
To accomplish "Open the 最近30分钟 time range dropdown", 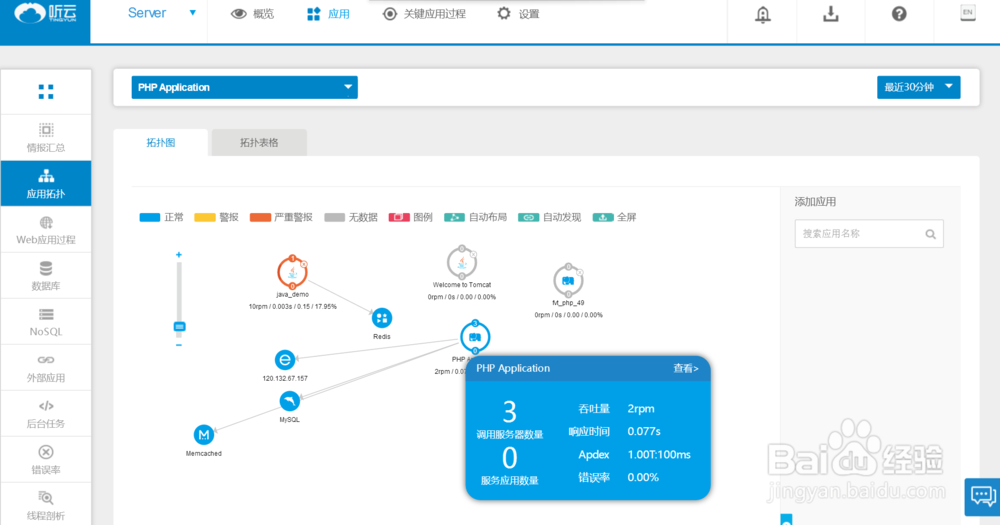I will [918, 87].
